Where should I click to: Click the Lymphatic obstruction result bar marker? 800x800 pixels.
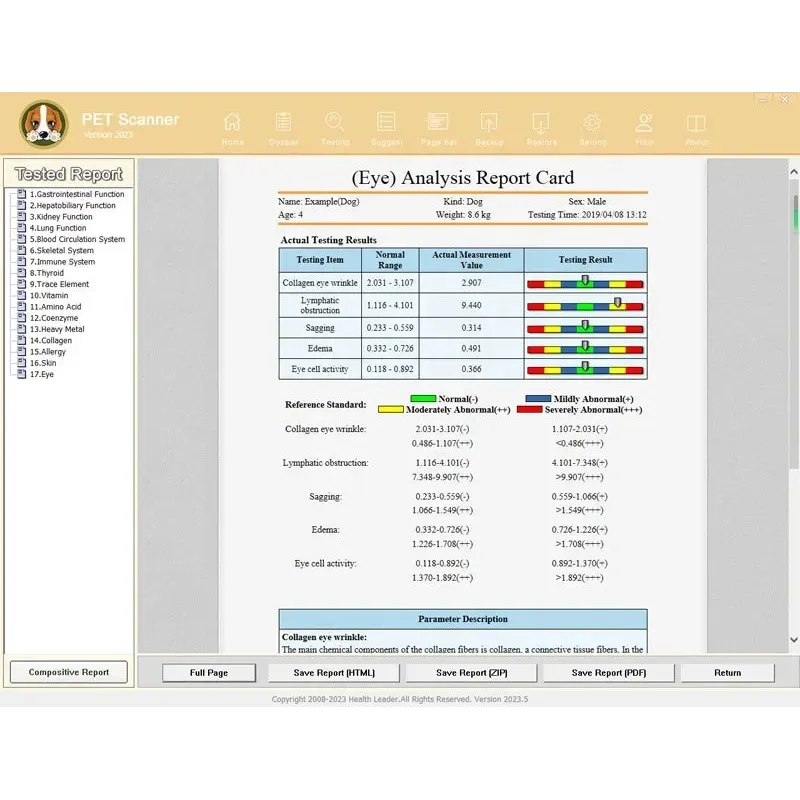click(x=618, y=302)
